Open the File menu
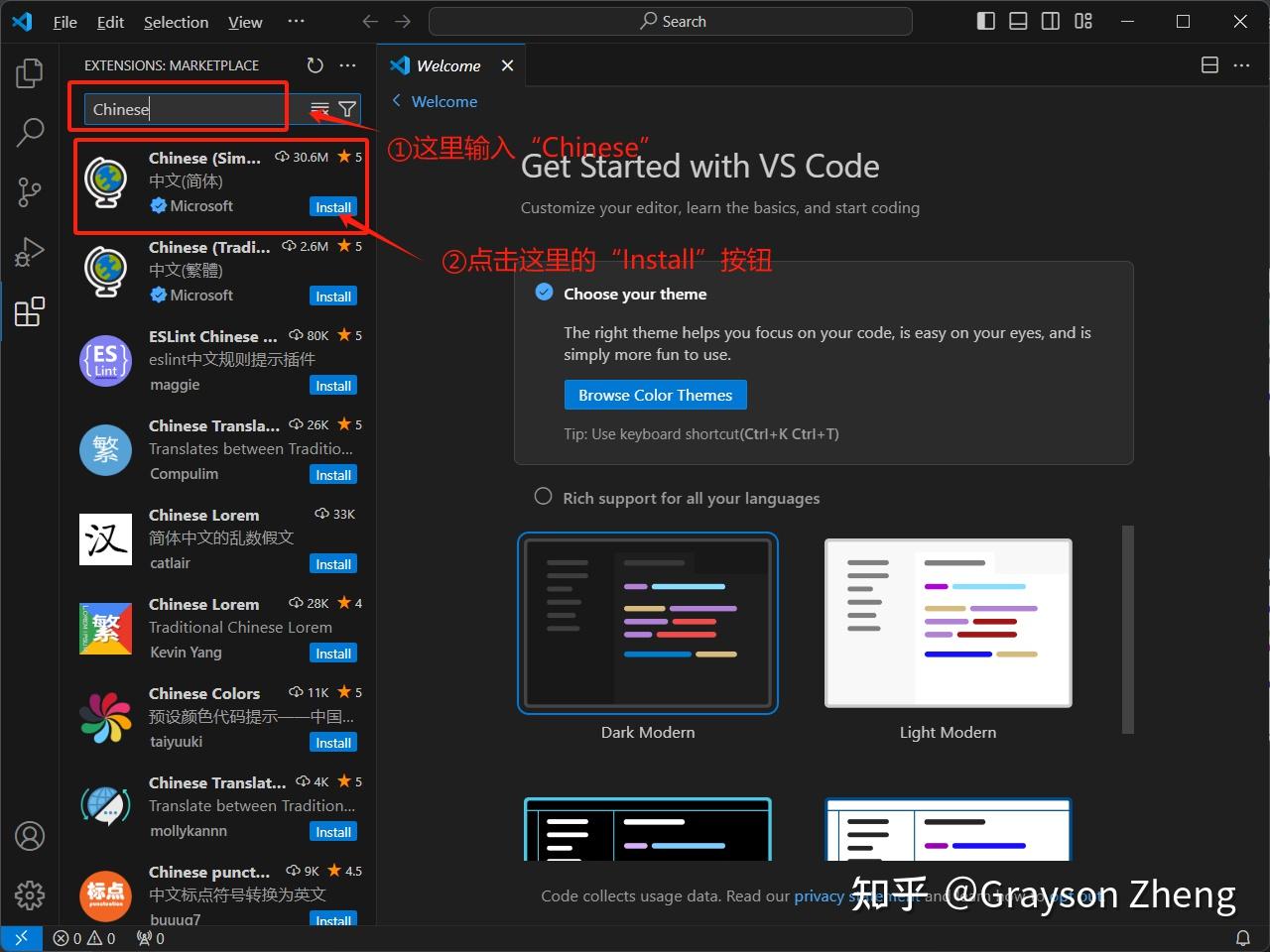 pyautogui.click(x=63, y=21)
